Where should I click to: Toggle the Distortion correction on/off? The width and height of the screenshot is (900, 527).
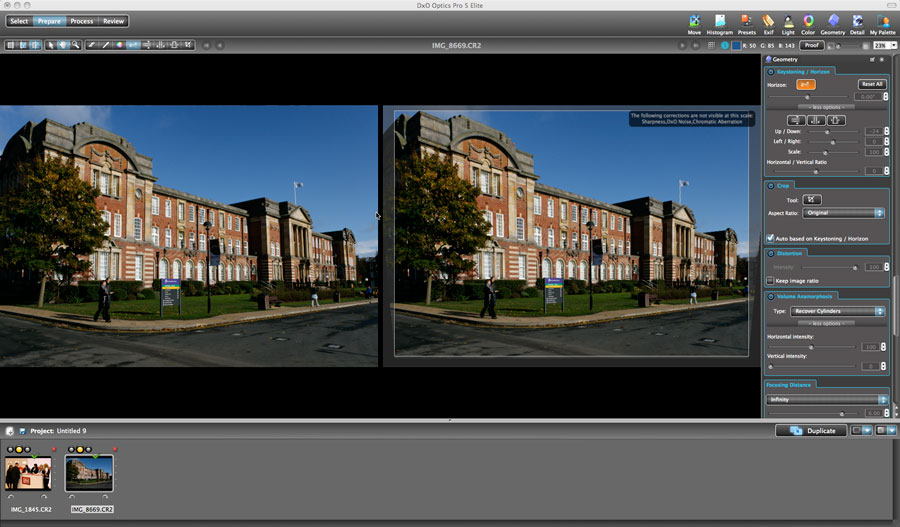point(770,253)
